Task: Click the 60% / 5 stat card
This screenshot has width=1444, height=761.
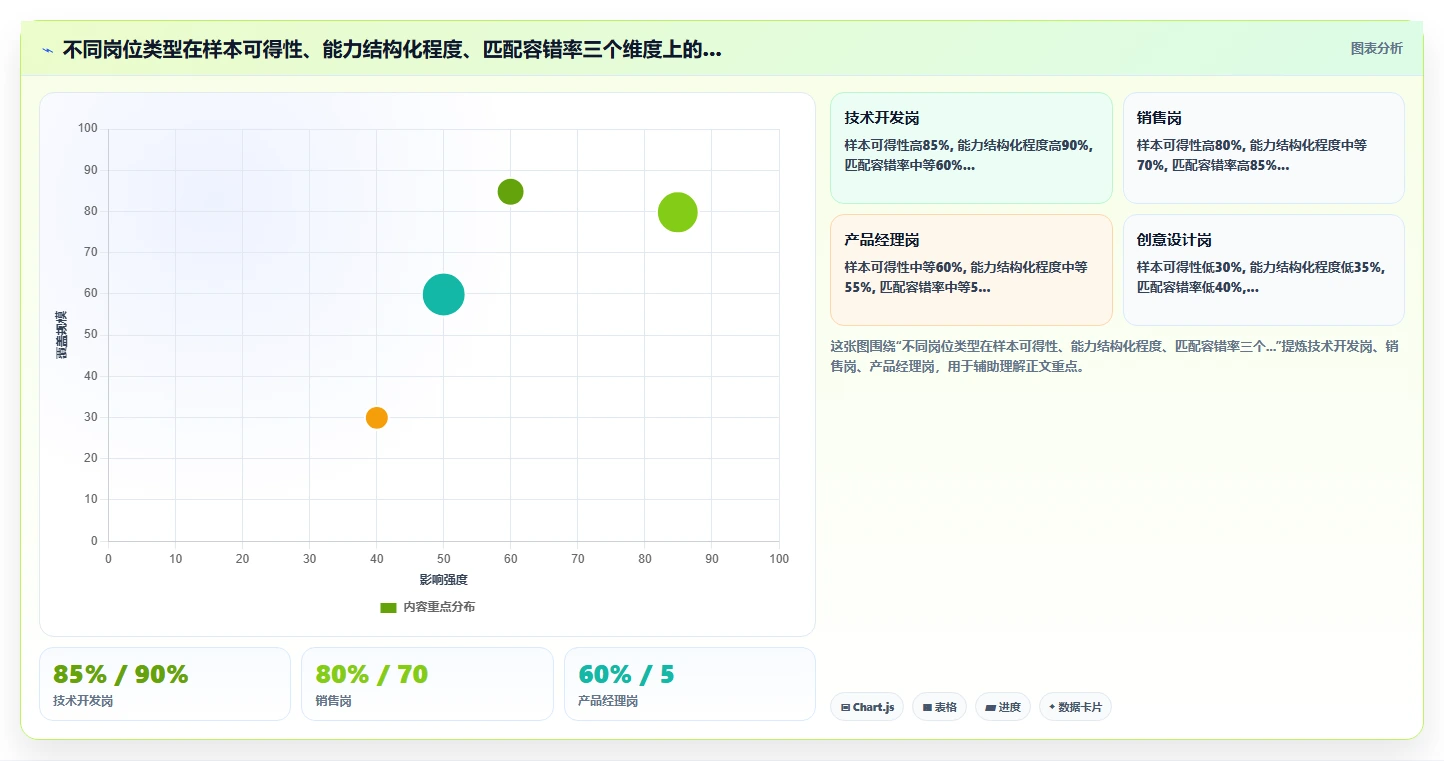Action: coord(690,684)
